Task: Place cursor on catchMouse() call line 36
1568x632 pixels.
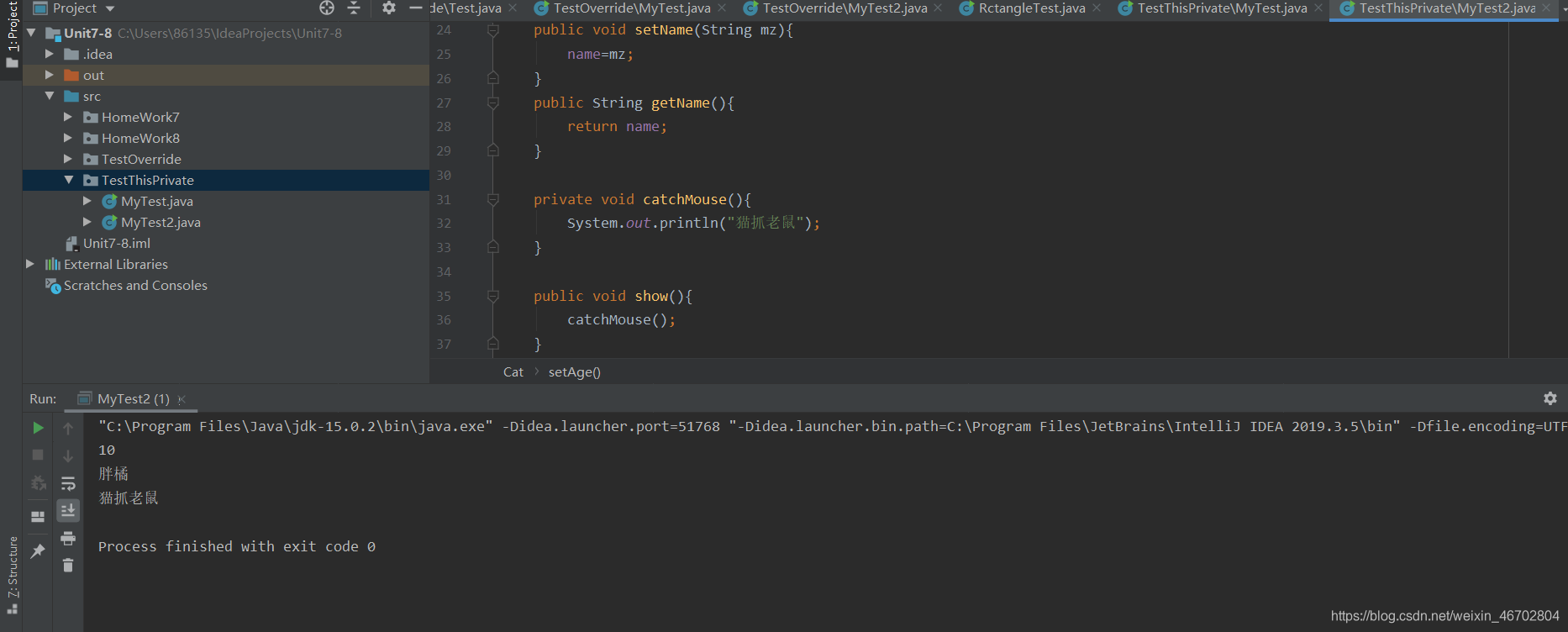Action: pos(621,320)
